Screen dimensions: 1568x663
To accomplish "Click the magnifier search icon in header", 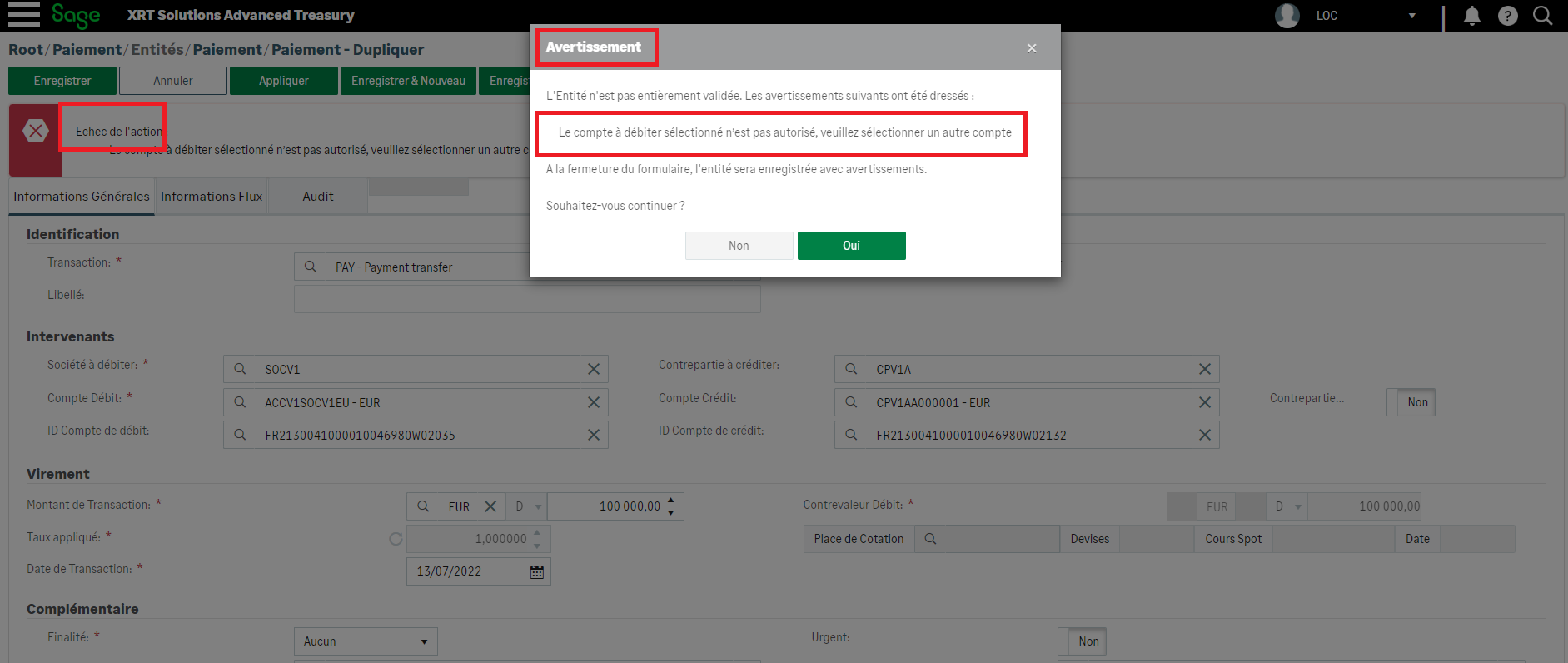I will (x=1542, y=16).
